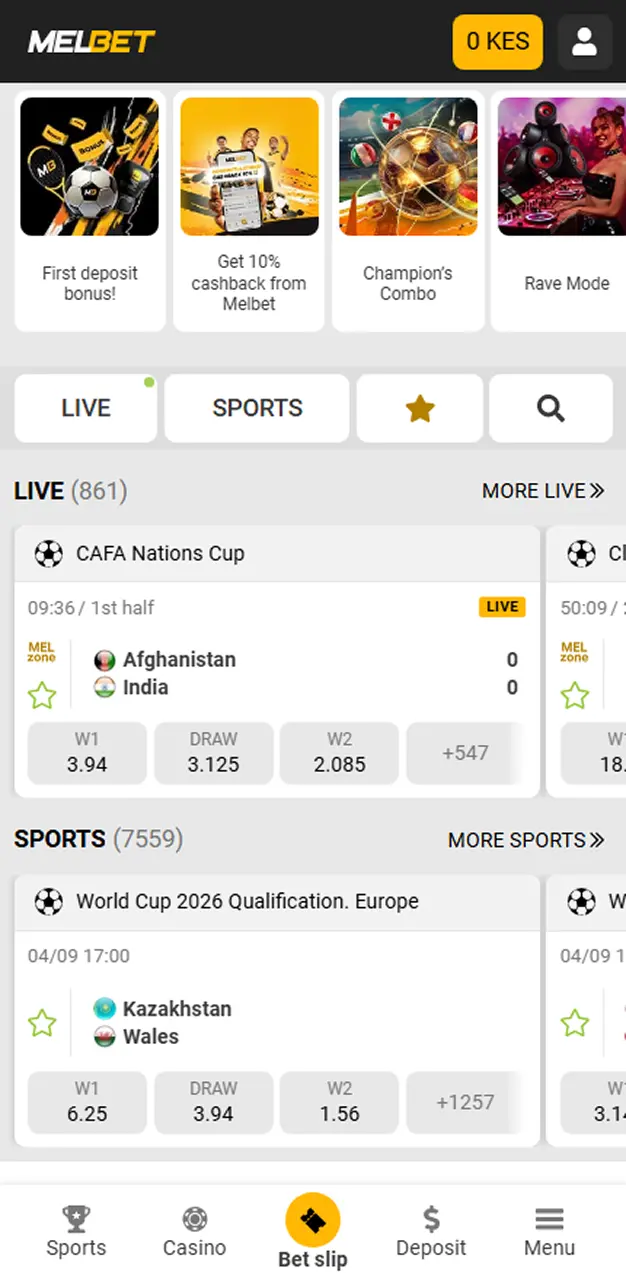Switch to the SPORTS tab
Image resolution: width=626 pixels, height=1280 pixels.
click(257, 408)
